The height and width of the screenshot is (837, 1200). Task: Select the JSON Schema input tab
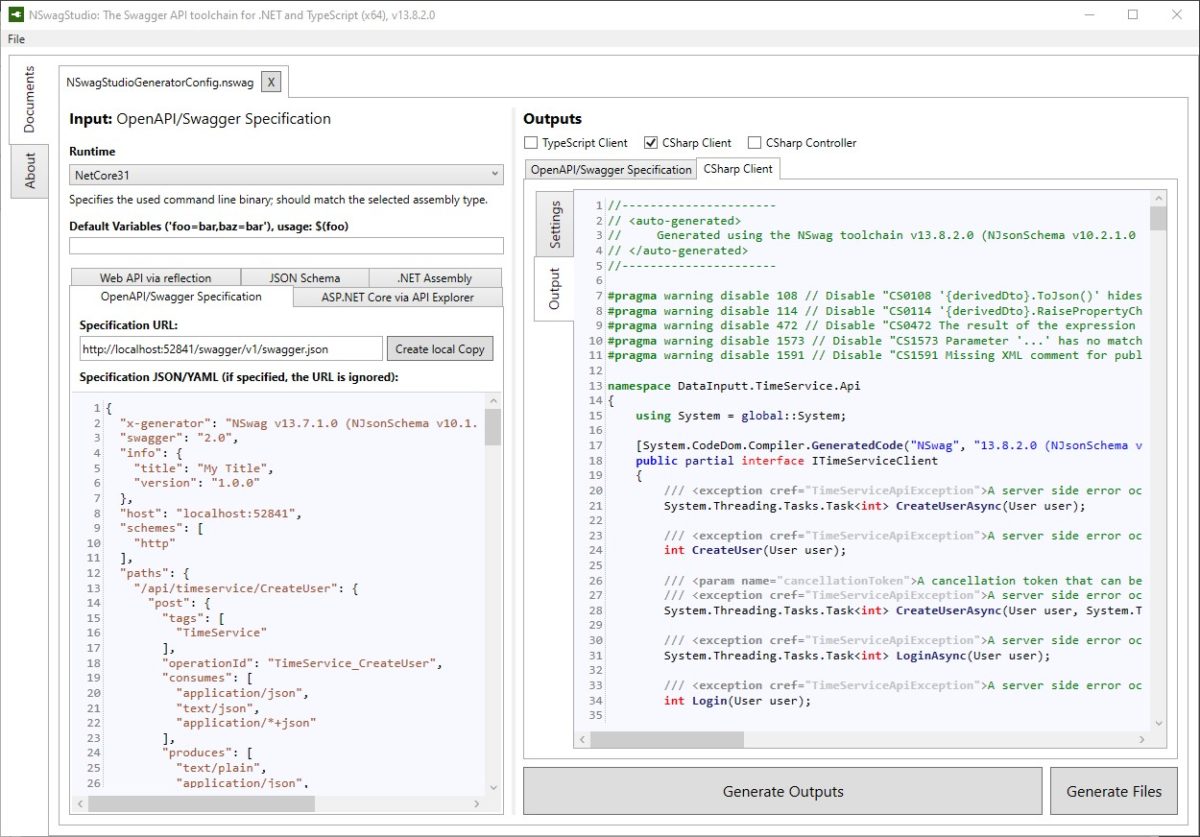point(305,278)
